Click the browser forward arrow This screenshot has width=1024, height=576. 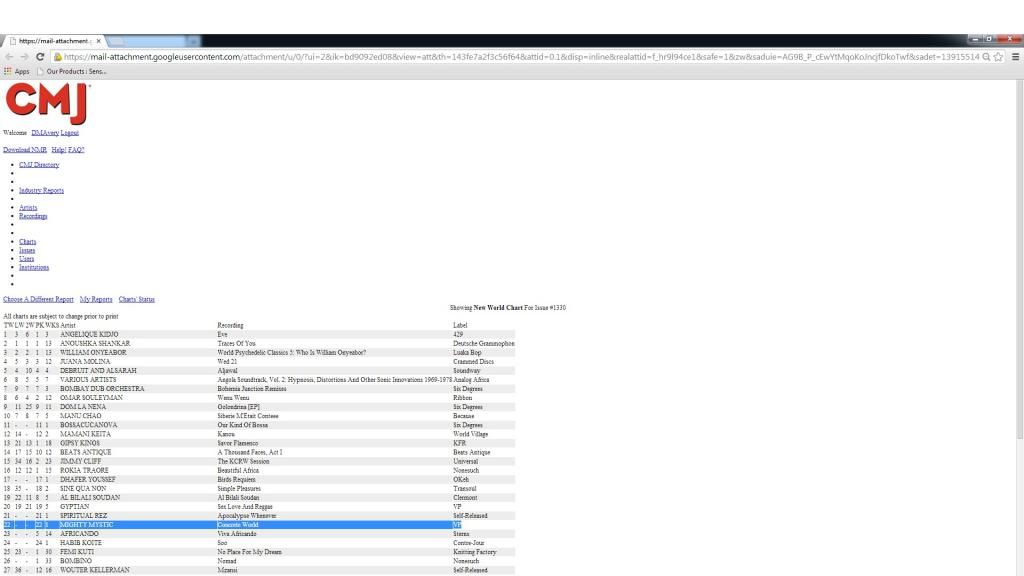click(x=24, y=57)
